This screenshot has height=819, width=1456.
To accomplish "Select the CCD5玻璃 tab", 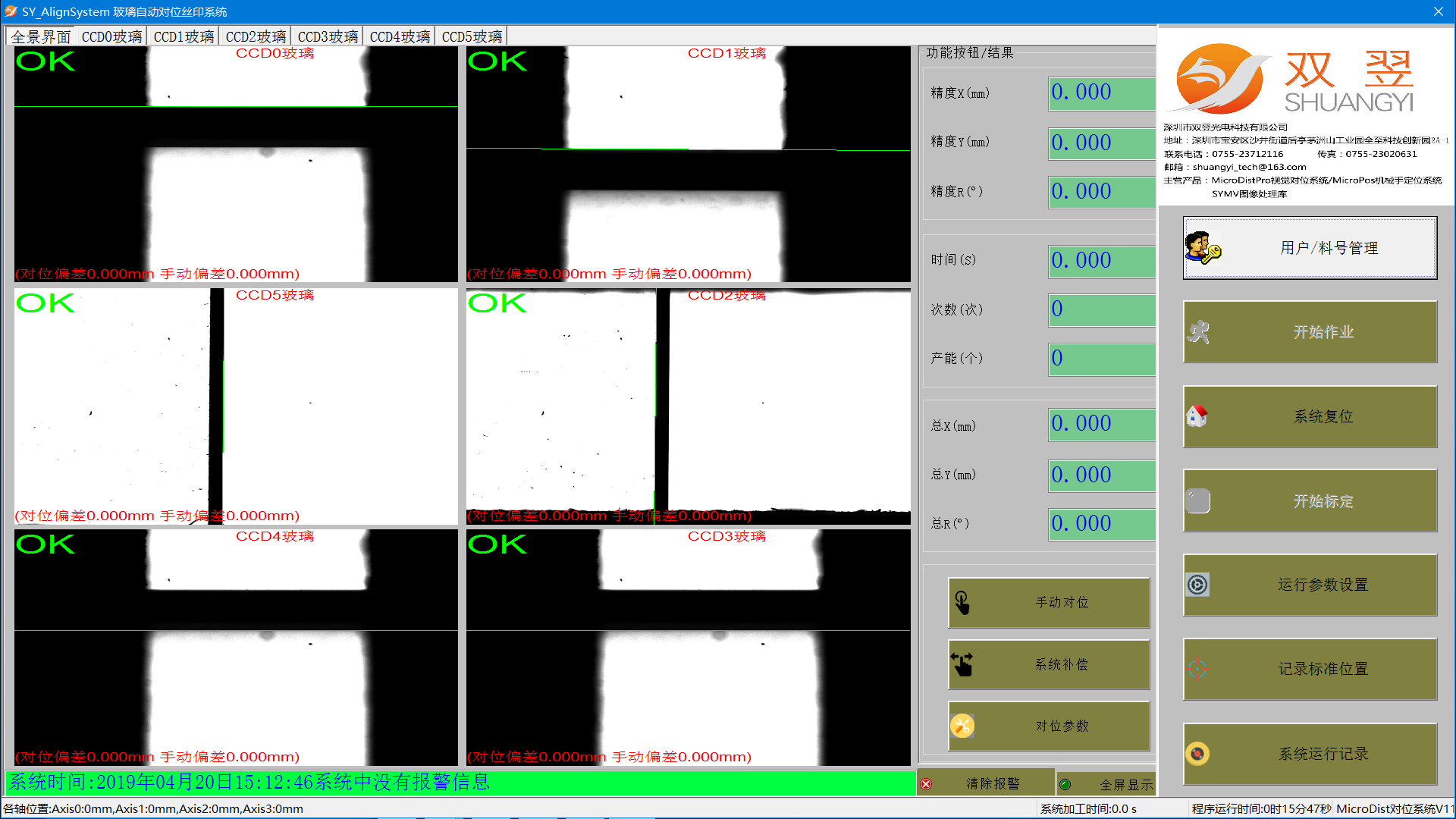I will click(x=472, y=36).
